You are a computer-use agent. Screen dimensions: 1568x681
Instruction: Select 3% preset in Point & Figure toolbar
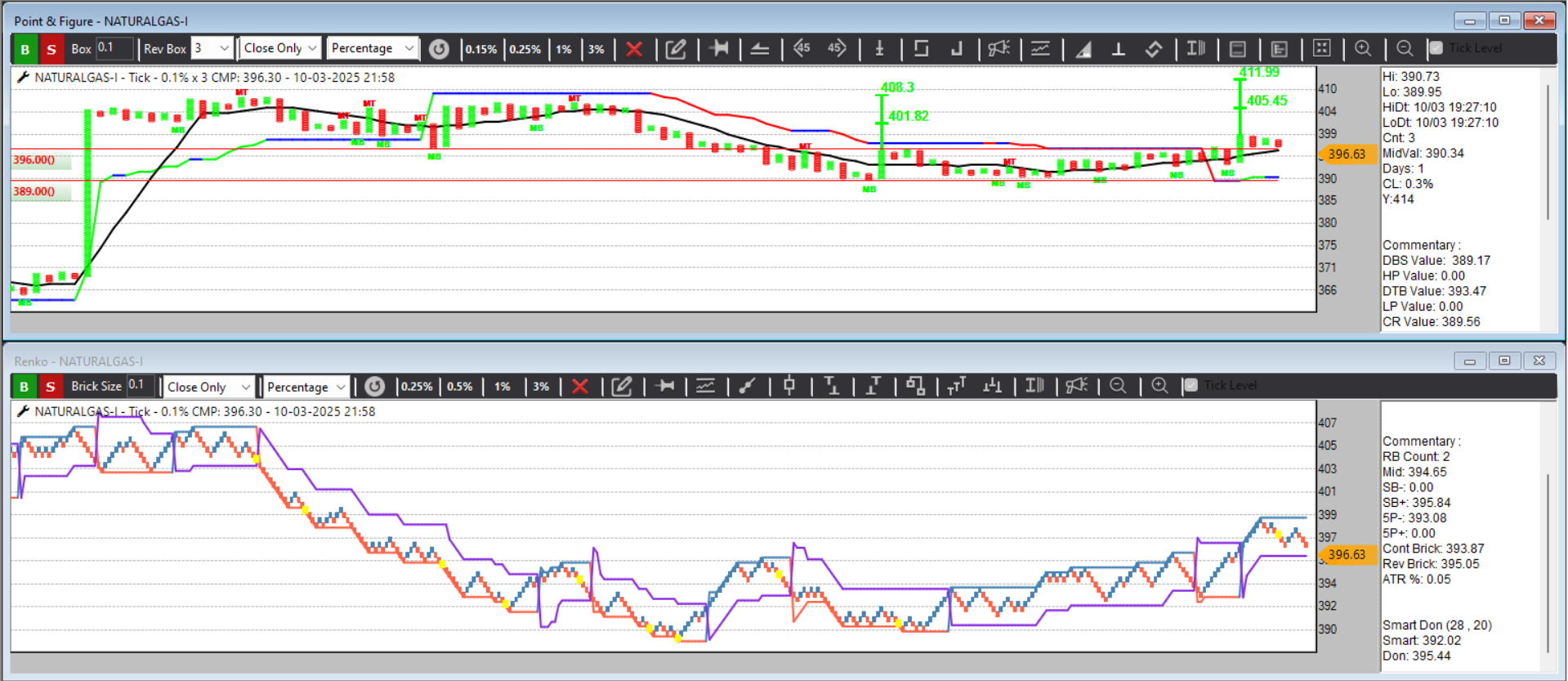(596, 49)
